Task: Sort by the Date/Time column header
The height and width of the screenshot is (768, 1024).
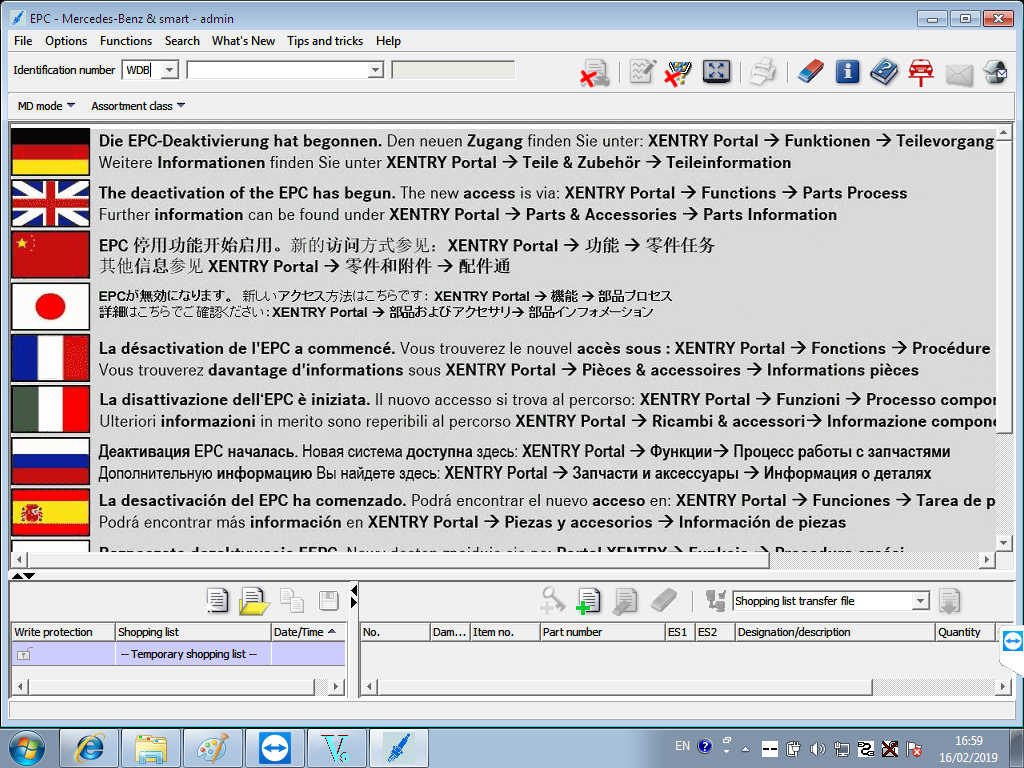Action: point(308,632)
